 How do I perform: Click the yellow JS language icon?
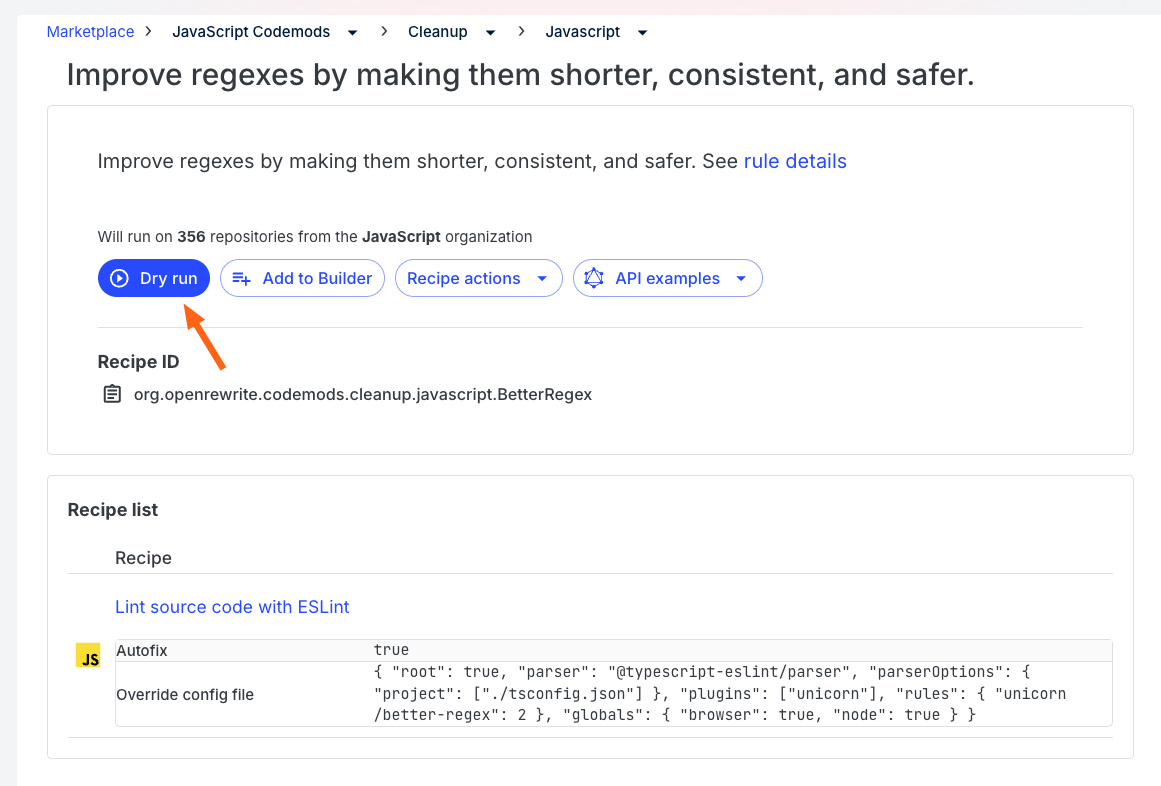[89, 656]
